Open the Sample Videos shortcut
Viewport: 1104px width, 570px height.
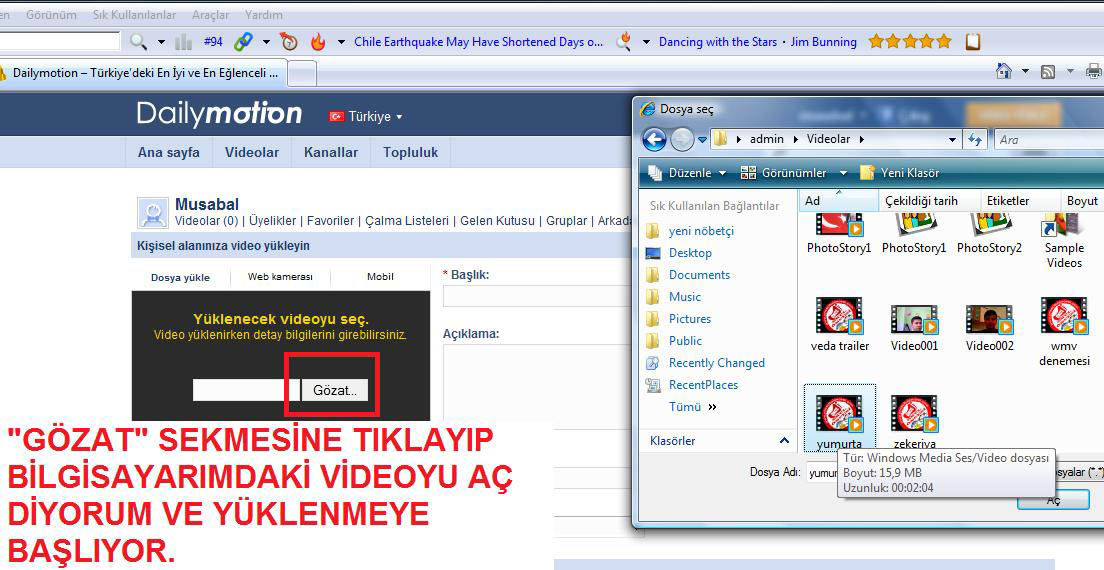1064,242
